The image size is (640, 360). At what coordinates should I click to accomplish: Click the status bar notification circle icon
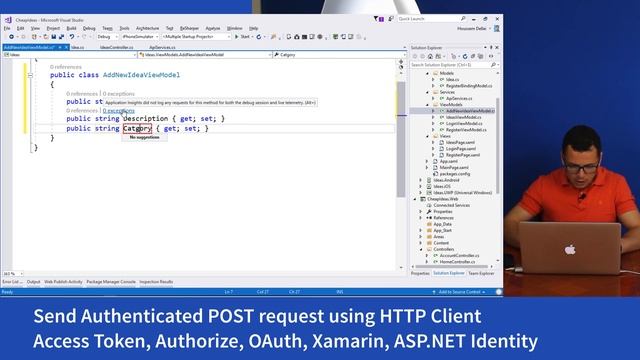(498, 292)
